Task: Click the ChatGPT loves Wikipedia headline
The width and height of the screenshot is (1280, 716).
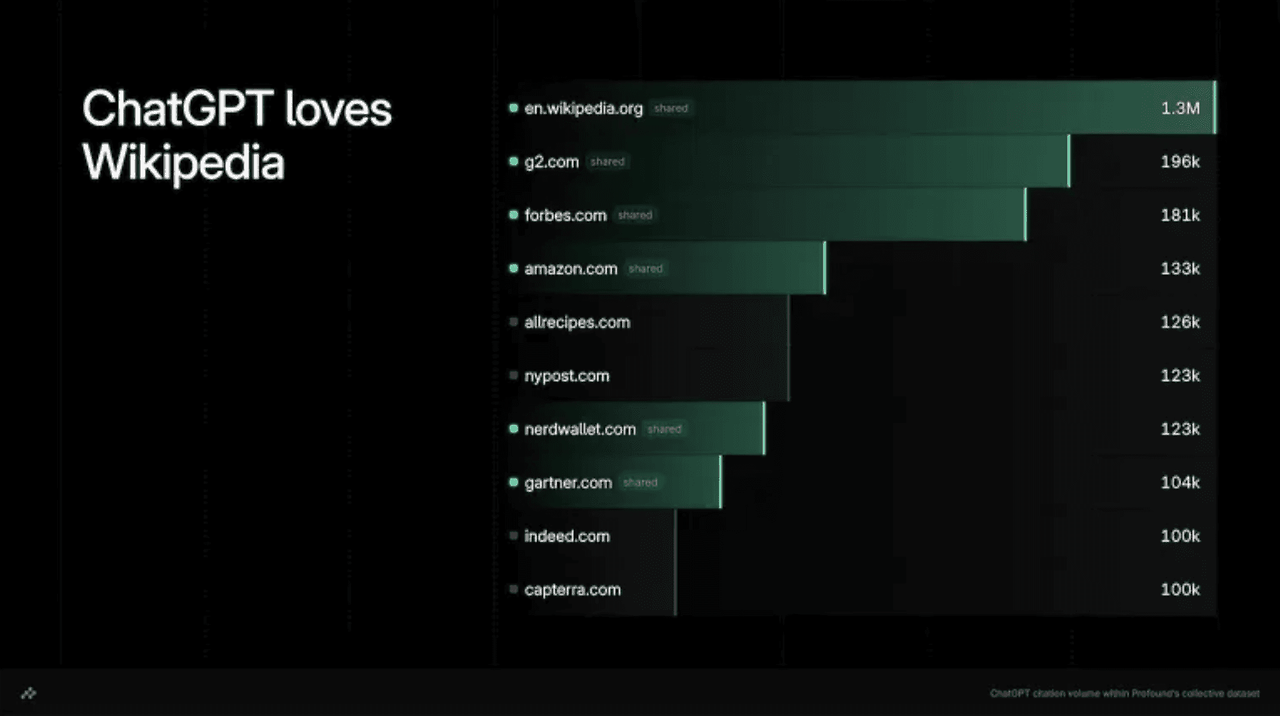Action: pyautogui.click(x=237, y=135)
